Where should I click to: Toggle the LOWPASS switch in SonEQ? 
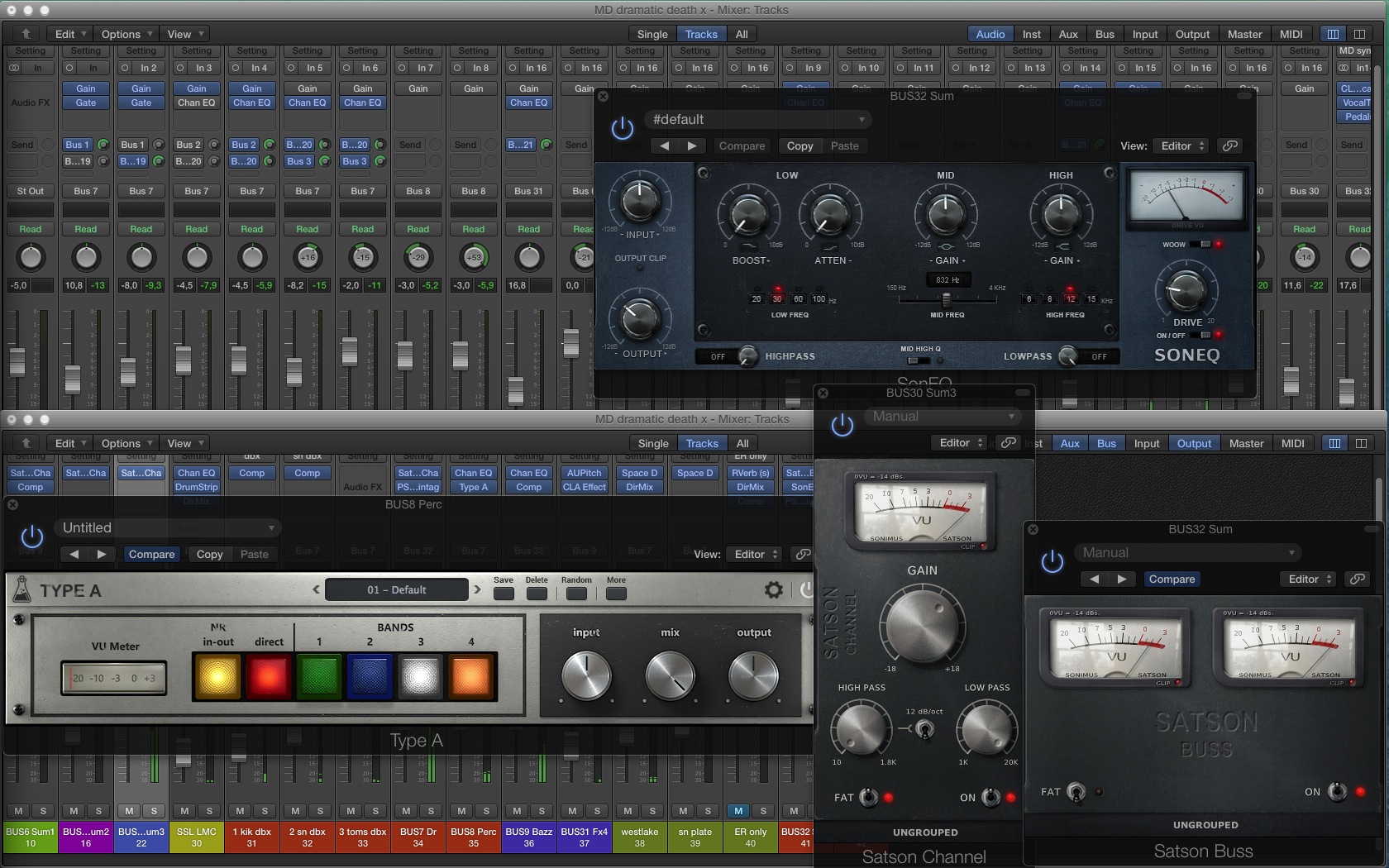tap(1068, 356)
